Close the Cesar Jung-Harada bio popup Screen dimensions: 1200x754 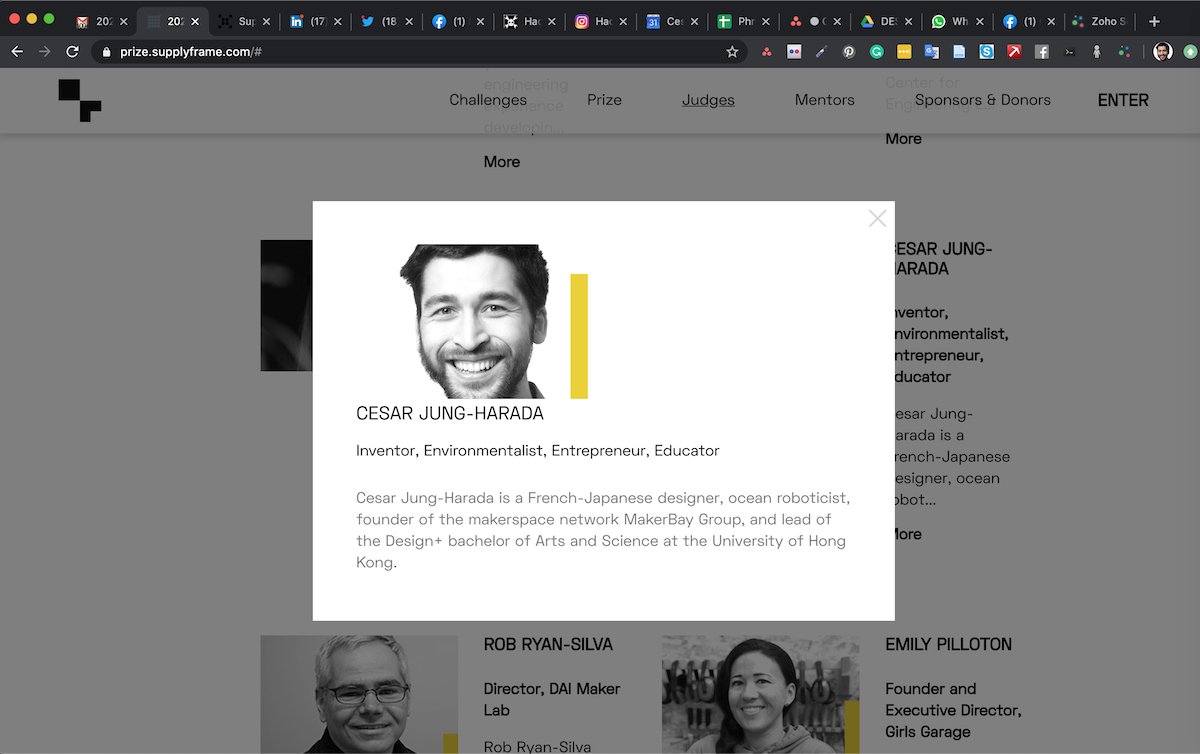877,219
